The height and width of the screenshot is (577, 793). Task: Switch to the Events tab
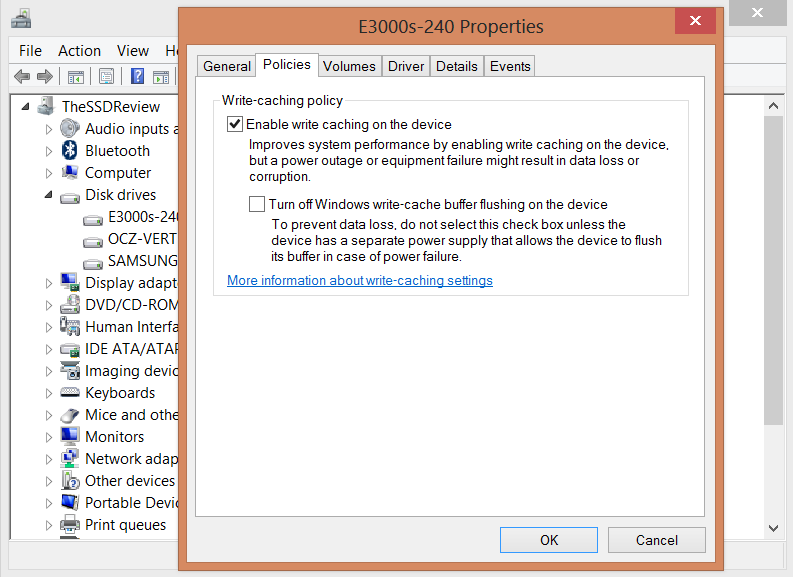510,66
